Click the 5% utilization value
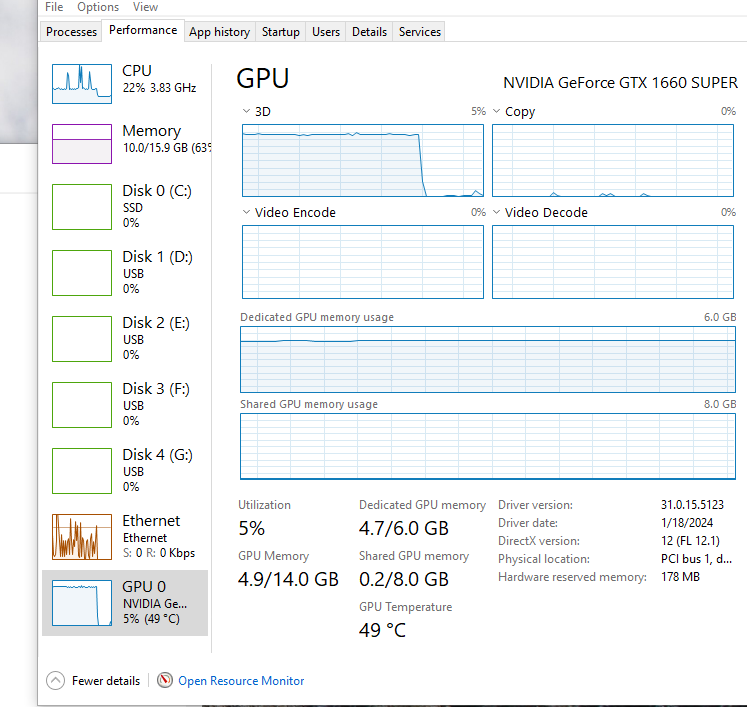 [x=252, y=528]
